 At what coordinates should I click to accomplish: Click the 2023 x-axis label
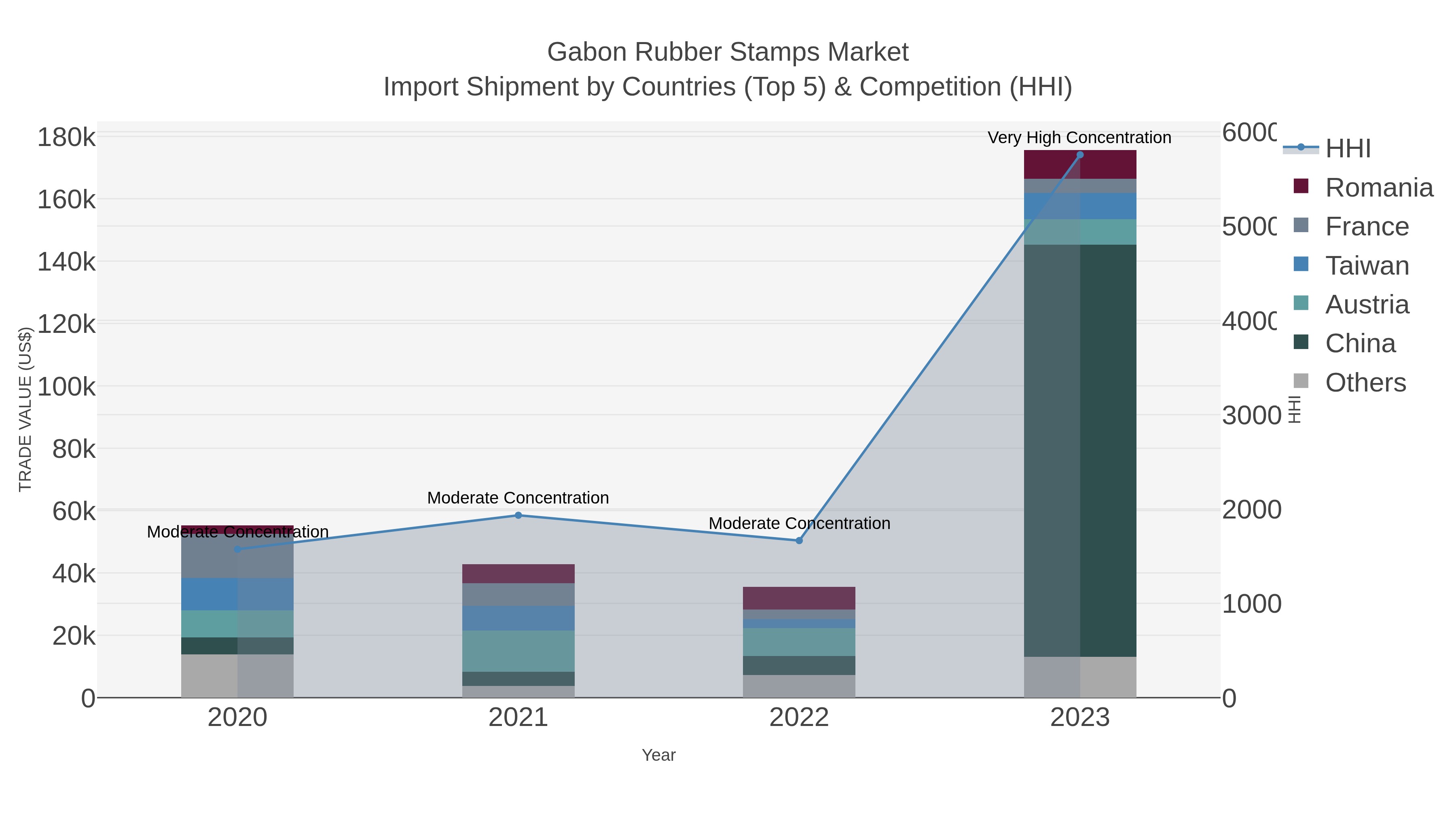[1080, 718]
